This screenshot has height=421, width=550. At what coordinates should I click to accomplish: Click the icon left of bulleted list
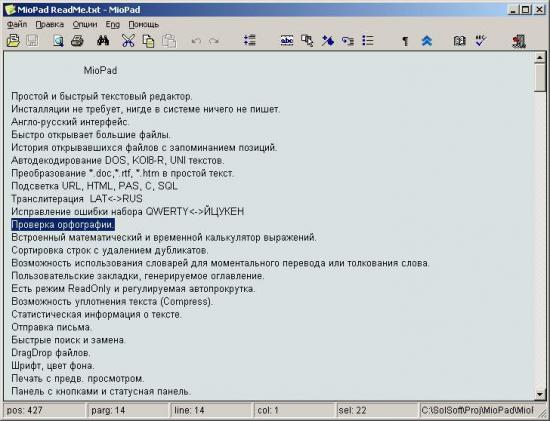tap(348, 41)
